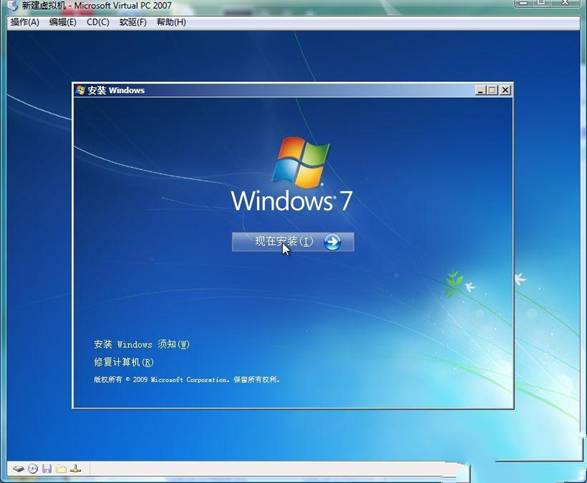Click the 安装 Windows setup window icon
Screen dimensions: 587x483
point(80,90)
